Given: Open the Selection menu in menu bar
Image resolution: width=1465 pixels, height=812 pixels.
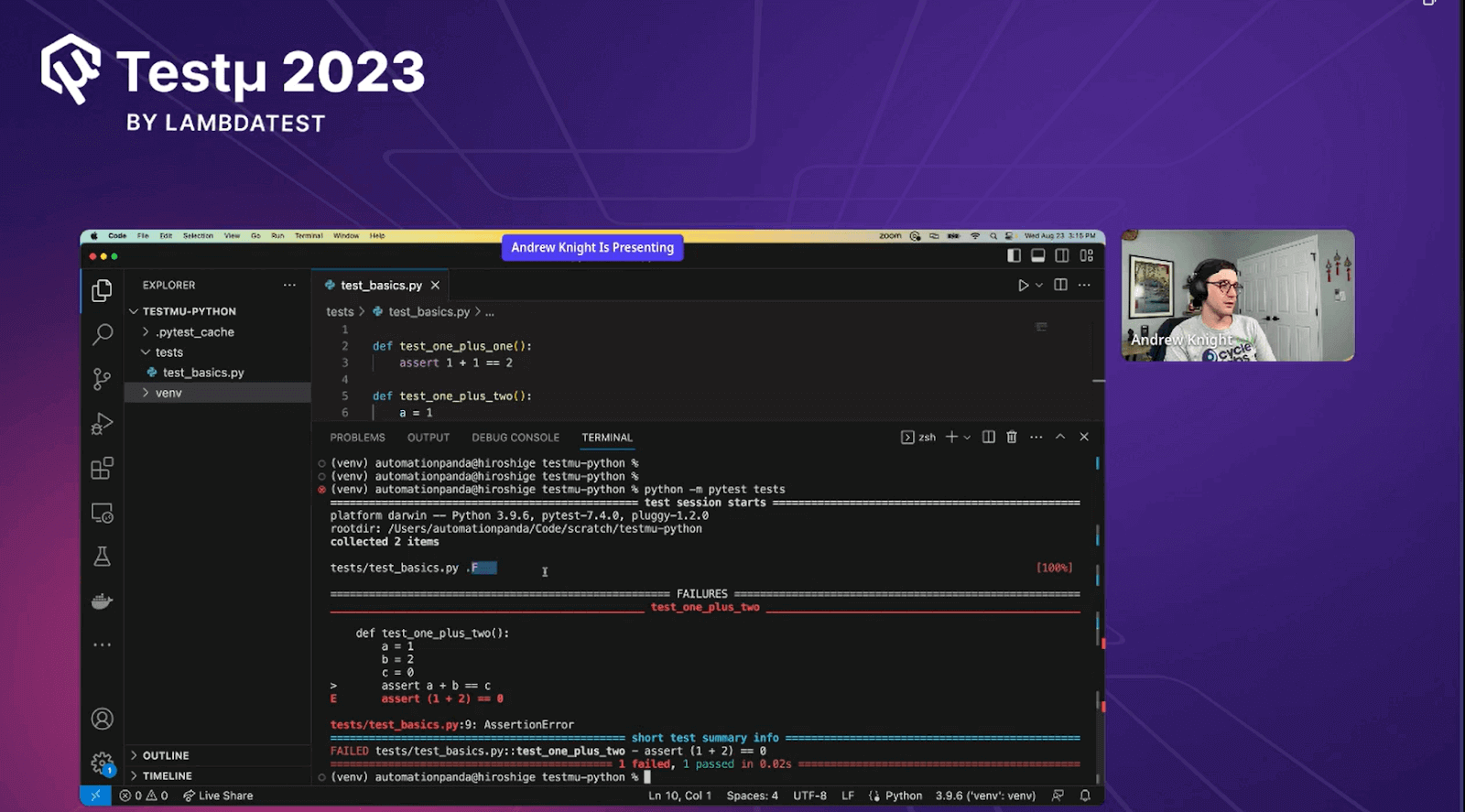Looking at the screenshot, I should point(198,235).
